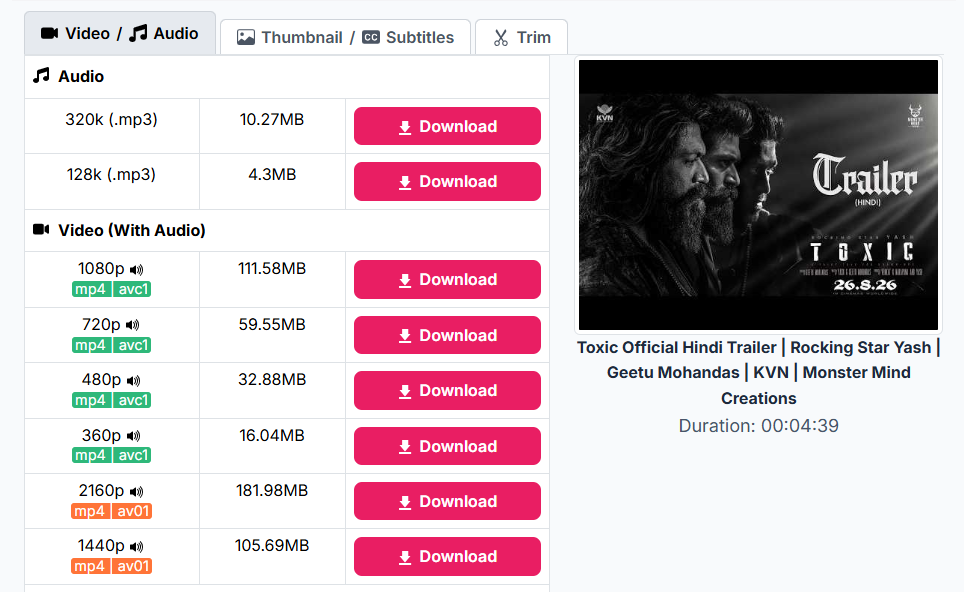
Task: Open the Thumbnail / Subtitles tab
Action: point(346,37)
